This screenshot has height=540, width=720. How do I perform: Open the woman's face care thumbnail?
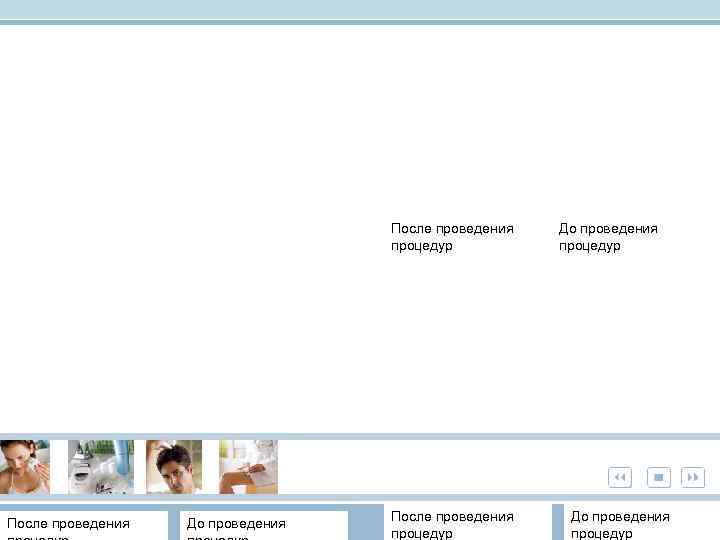(x=25, y=467)
